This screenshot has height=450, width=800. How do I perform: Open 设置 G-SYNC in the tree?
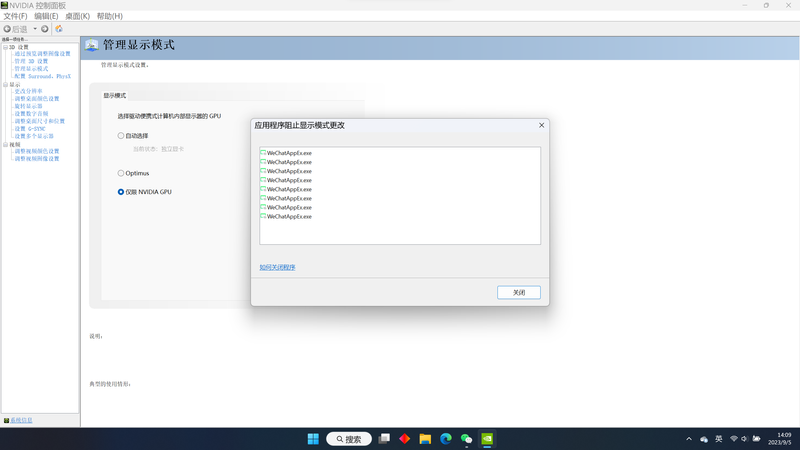30,129
